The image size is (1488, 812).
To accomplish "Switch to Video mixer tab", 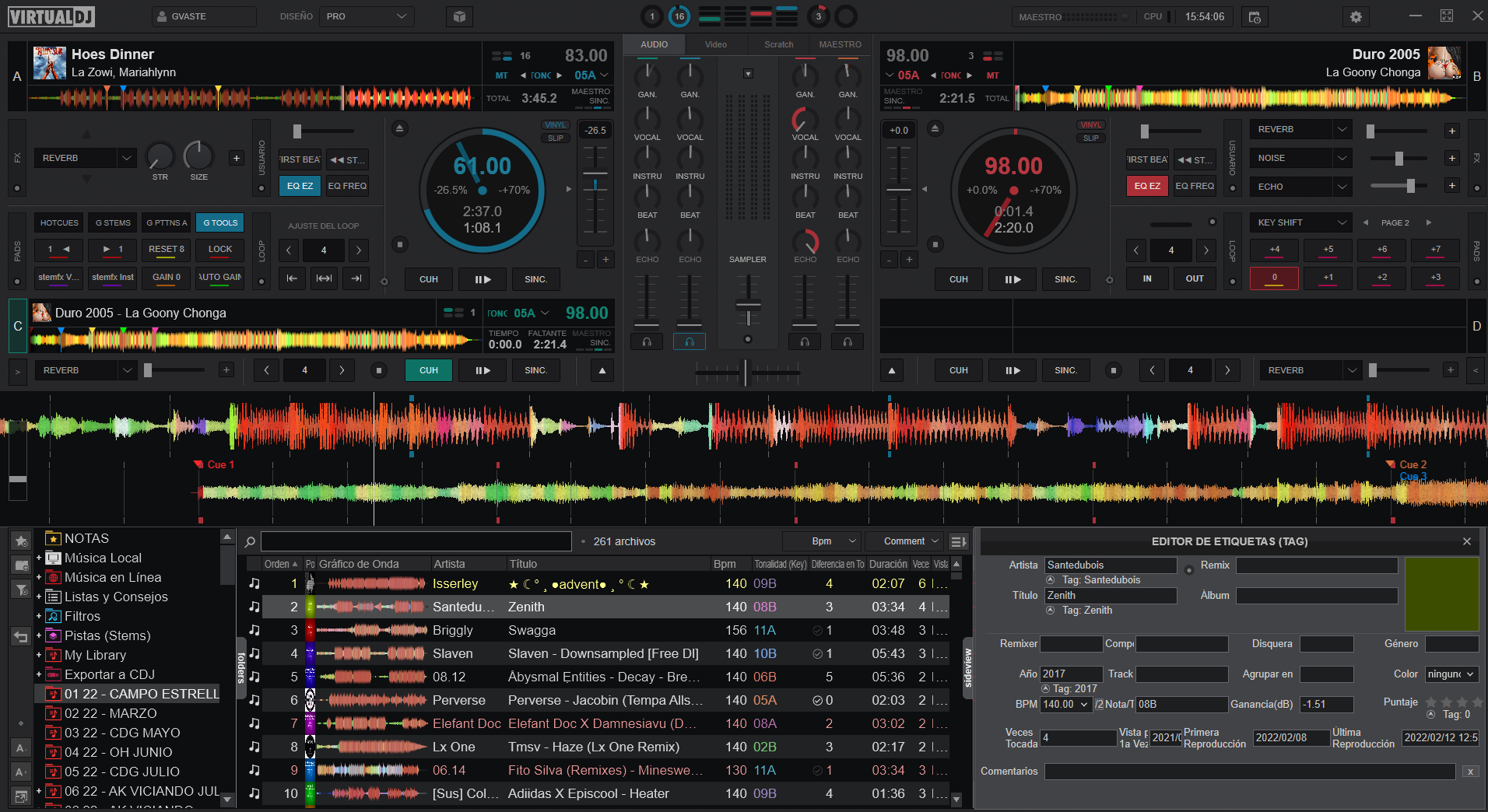I will 716,44.
